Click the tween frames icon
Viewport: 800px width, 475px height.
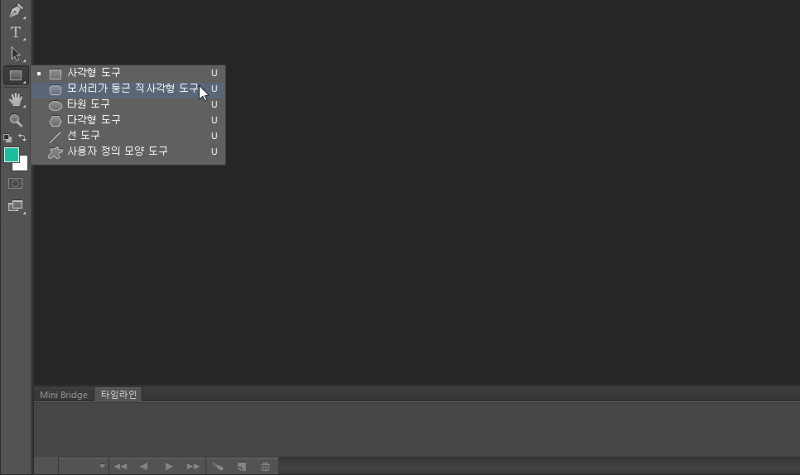click(x=218, y=466)
